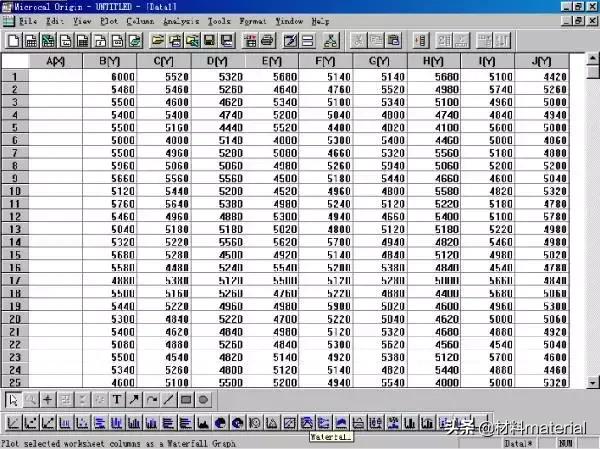
Task: Click the cell 5900 in column F row 19
Action: (x=325, y=306)
